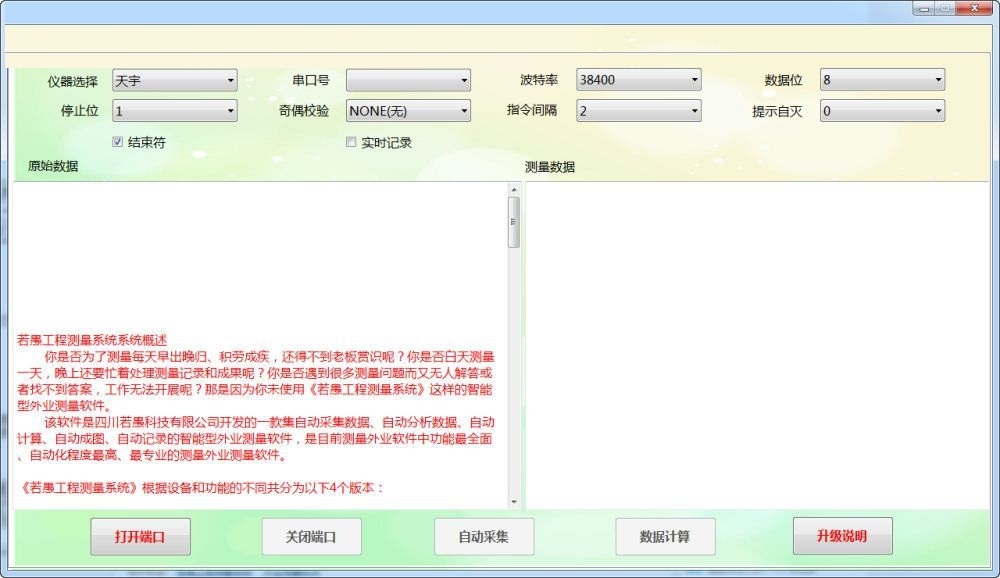1000x578 pixels.
Task: Open the 升级说明 button
Action: coord(842,536)
